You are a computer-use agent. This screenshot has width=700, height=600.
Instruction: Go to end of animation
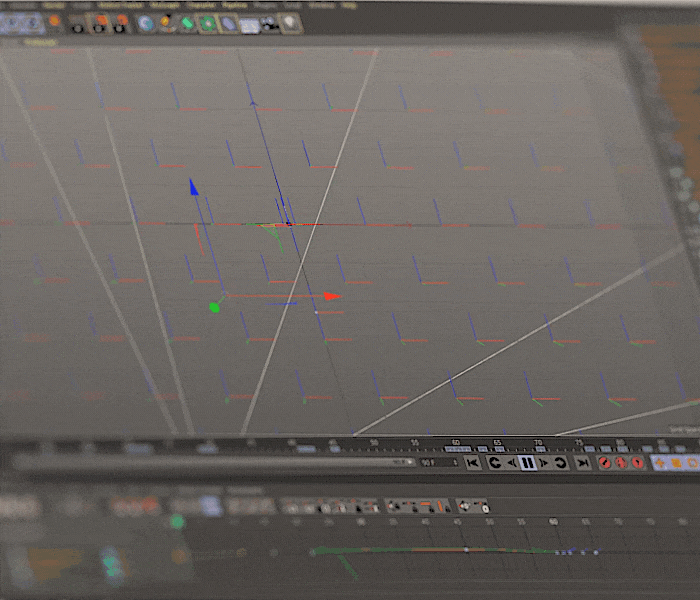(583, 463)
